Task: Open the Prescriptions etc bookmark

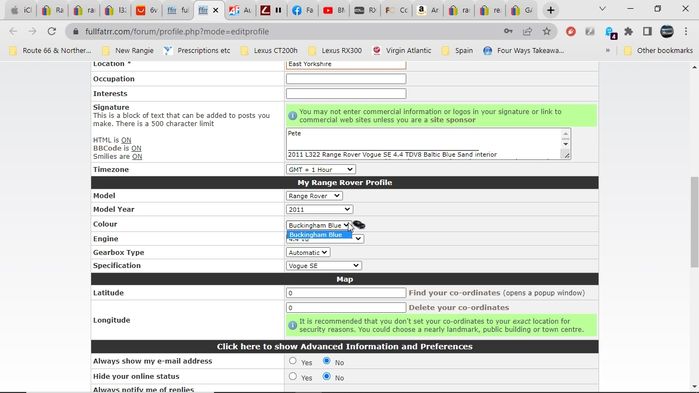Action: pyautogui.click(x=197, y=51)
